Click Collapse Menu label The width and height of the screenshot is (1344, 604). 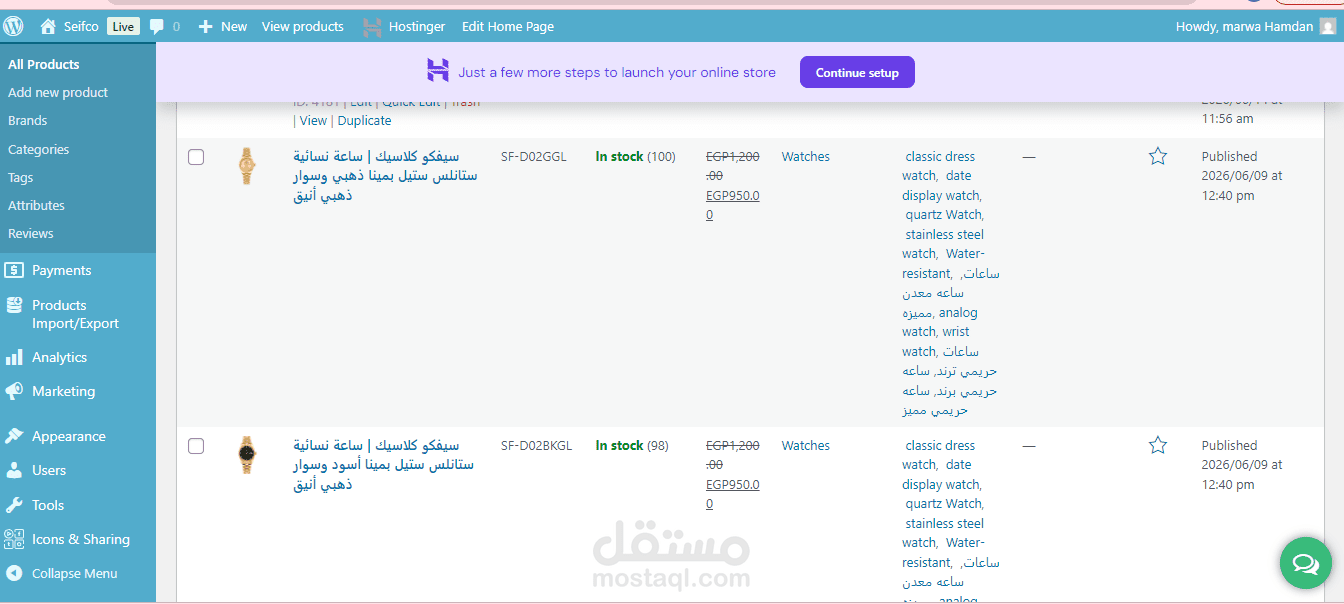[x=75, y=573]
